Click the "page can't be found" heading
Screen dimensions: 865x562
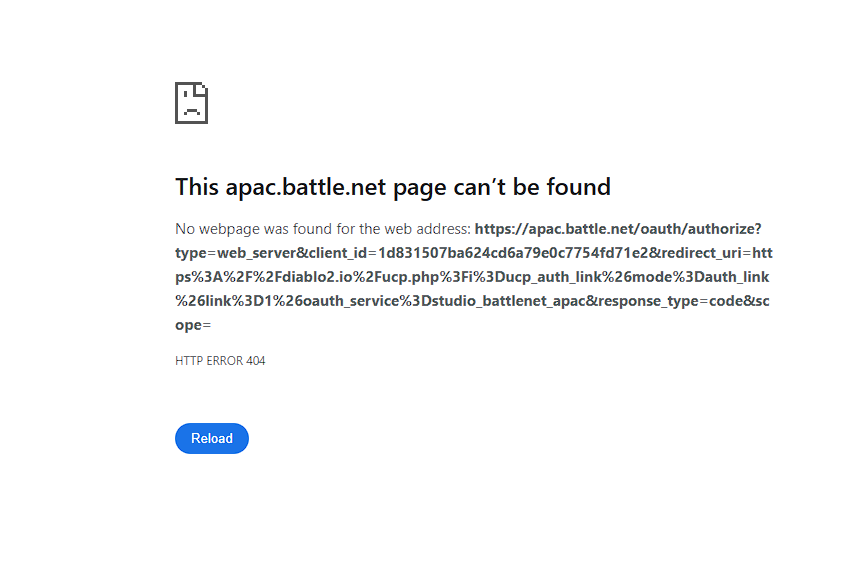[392, 187]
